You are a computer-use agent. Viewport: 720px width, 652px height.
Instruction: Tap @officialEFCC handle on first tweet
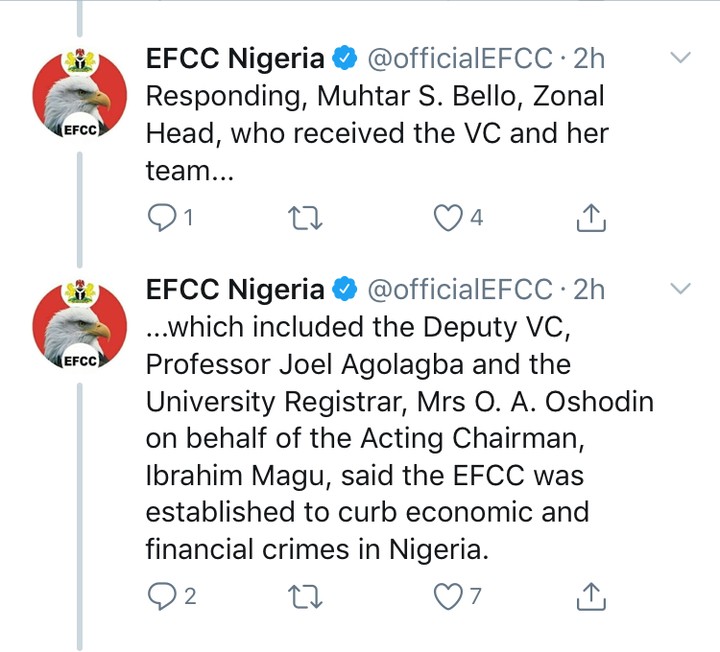(x=460, y=59)
